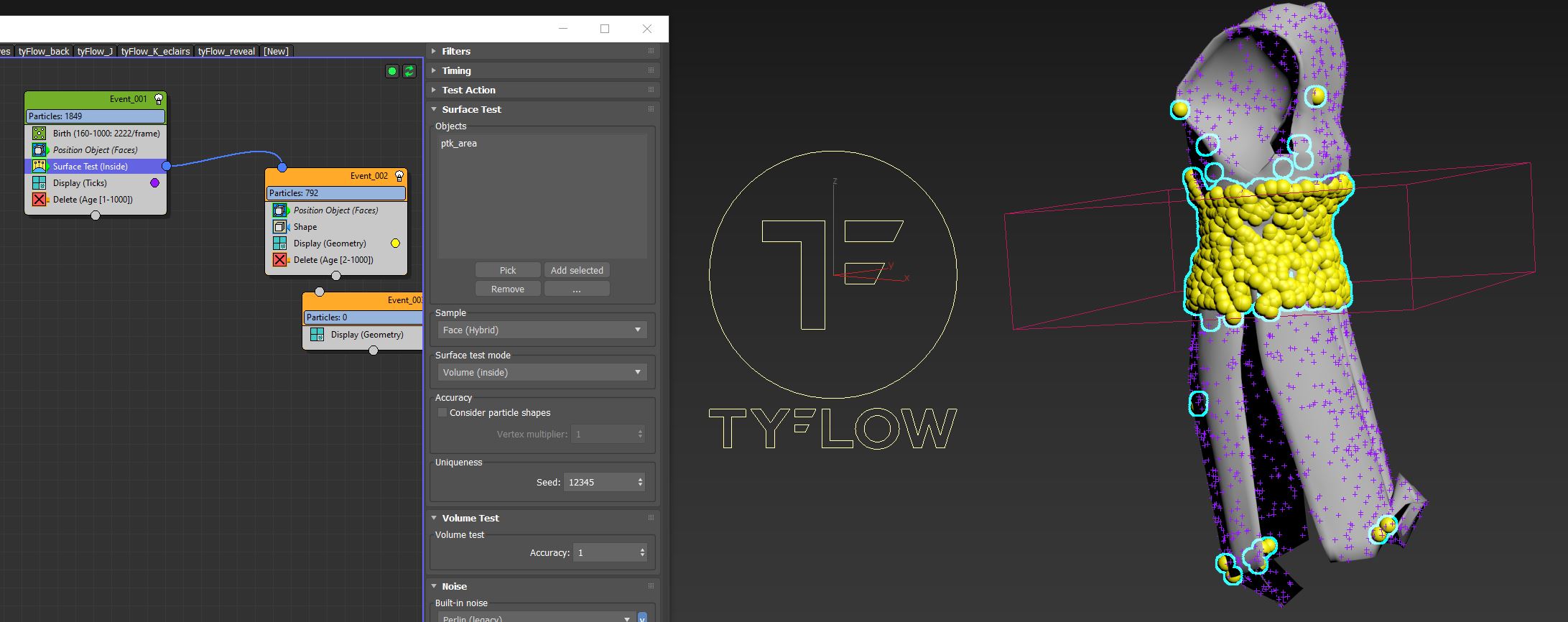This screenshot has width=1568, height=622.
Task: Switch to the tyFlow_back tab
Action: click(x=44, y=51)
